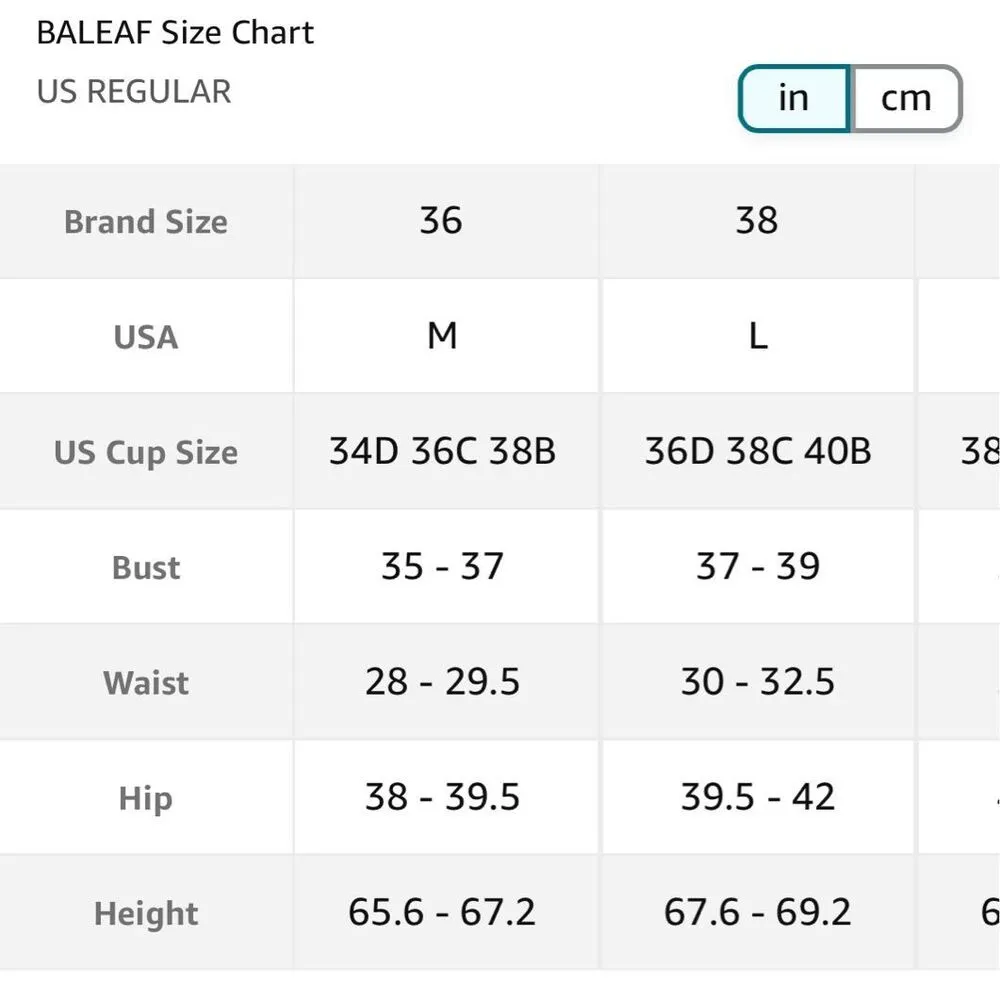Viewport: 1000px width, 1000px height.
Task: Click brand size 38 column header
Action: pos(759,221)
